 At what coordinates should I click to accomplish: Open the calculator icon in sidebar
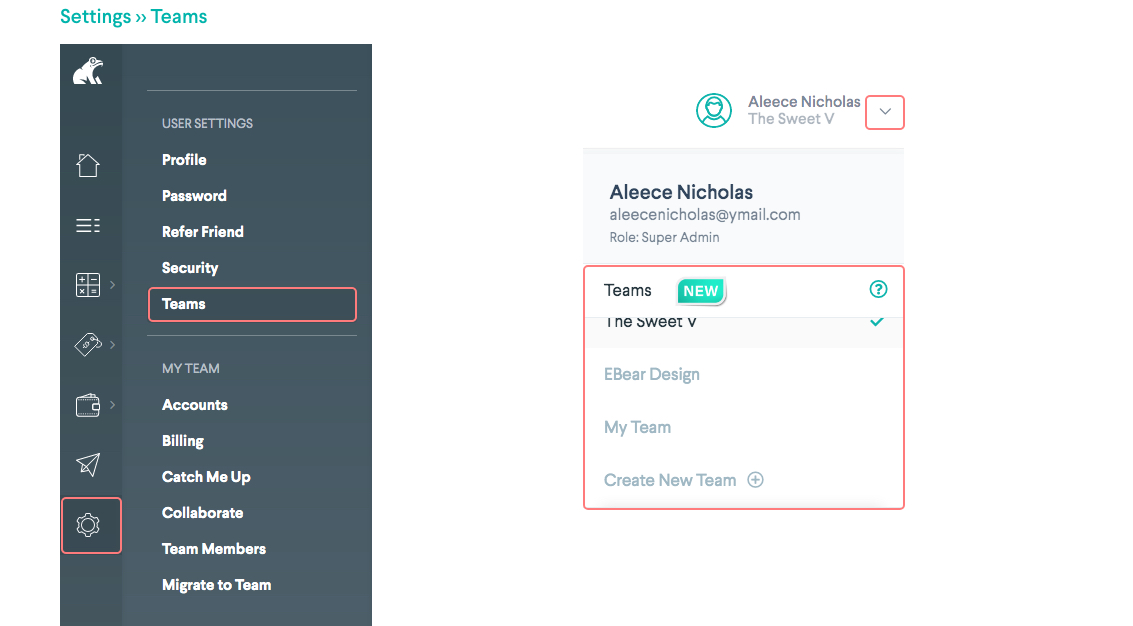coord(88,285)
